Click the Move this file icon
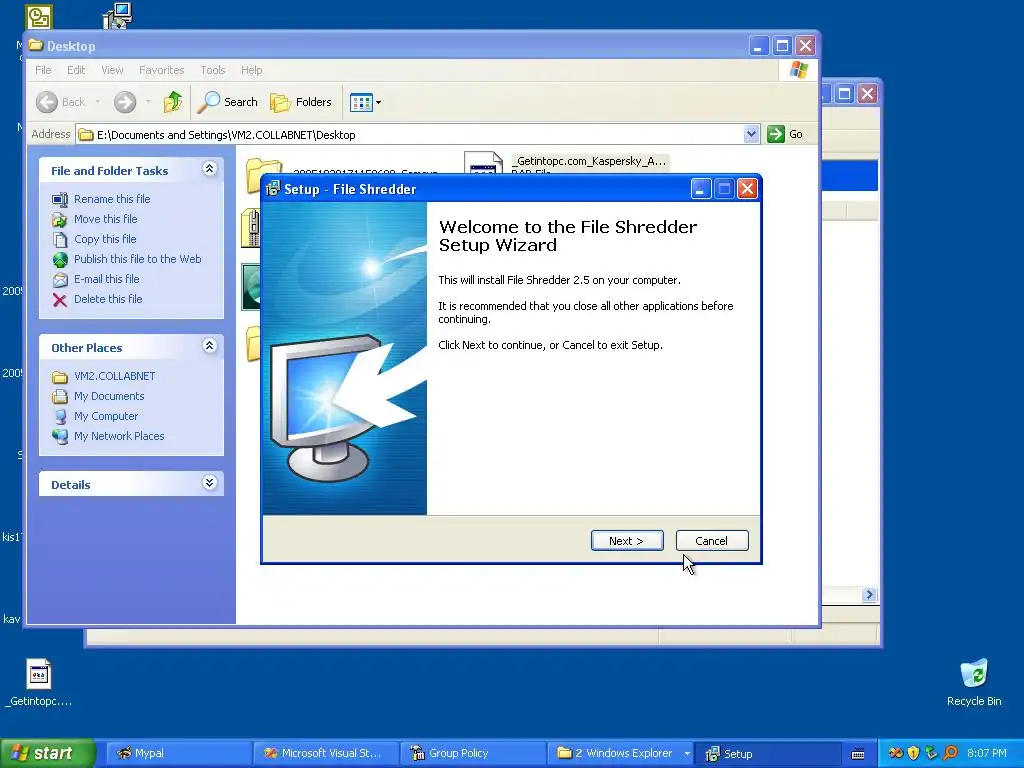1024x768 pixels. pos(60,219)
